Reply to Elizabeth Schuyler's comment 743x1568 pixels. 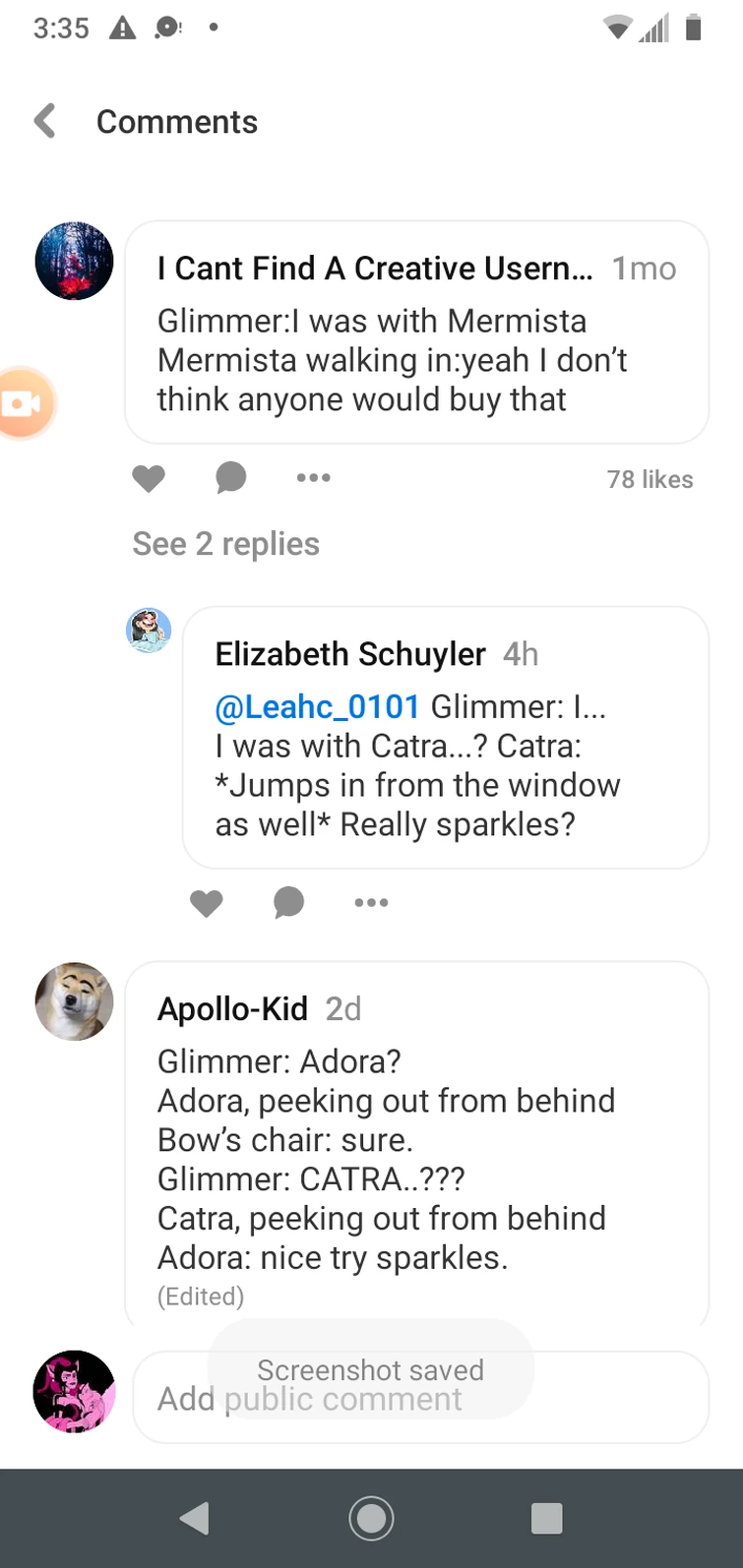(288, 903)
